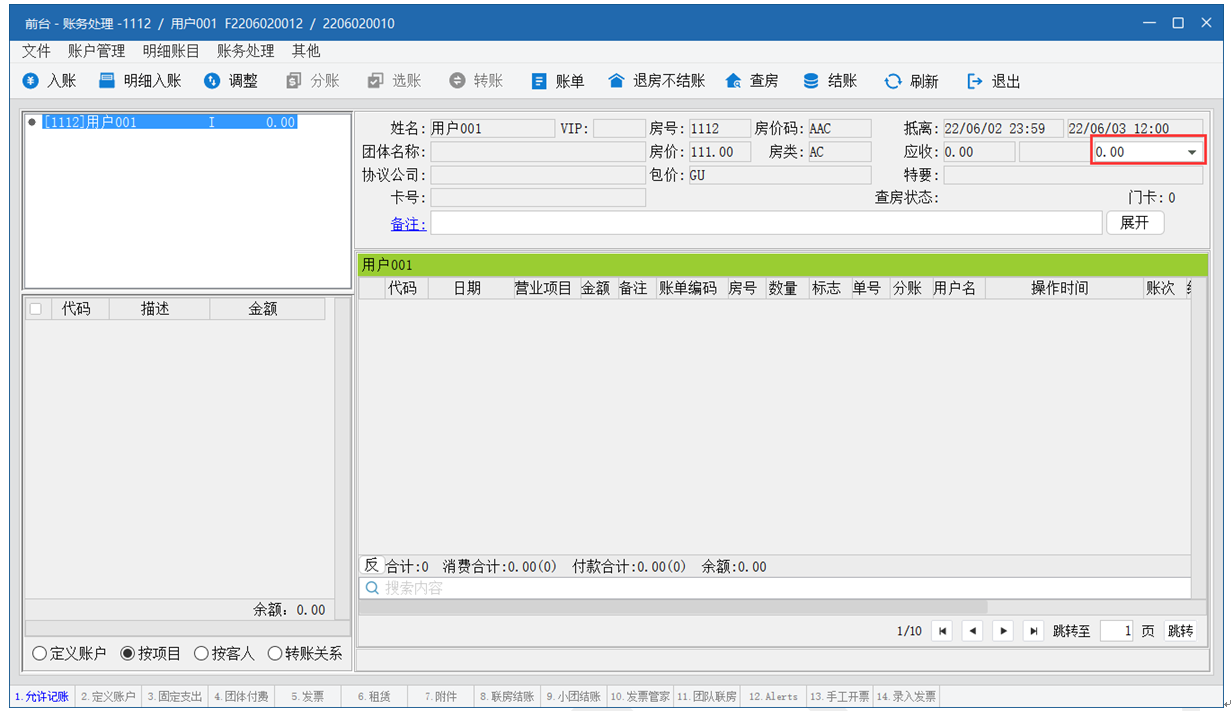Screen dimensions: 1232x711
Task: Open the 0.00 dropdown arrow
Action: pyautogui.click(x=1192, y=152)
